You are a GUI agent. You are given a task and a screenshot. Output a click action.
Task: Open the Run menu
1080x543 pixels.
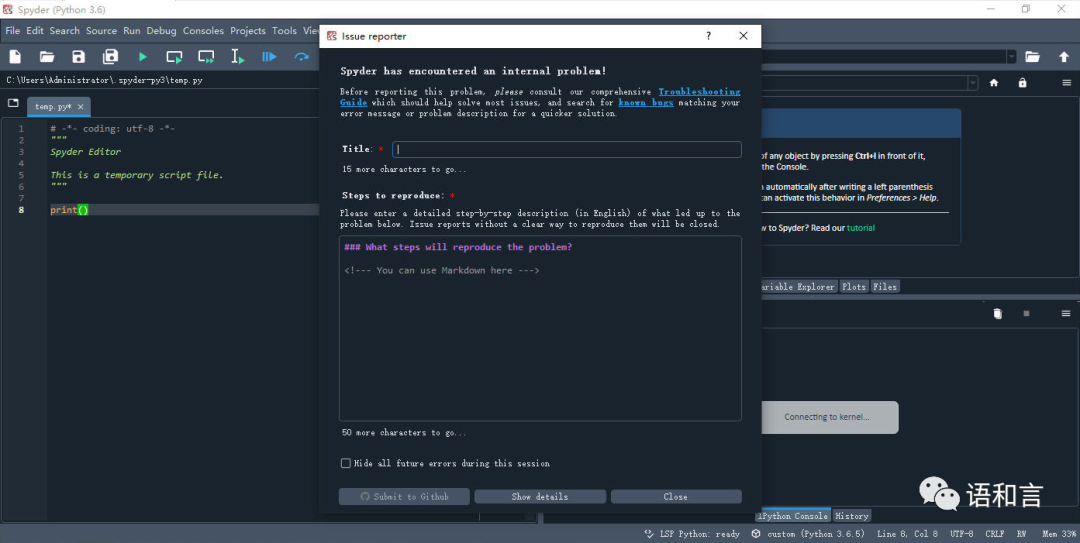pyautogui.click(x=132, y=30)
